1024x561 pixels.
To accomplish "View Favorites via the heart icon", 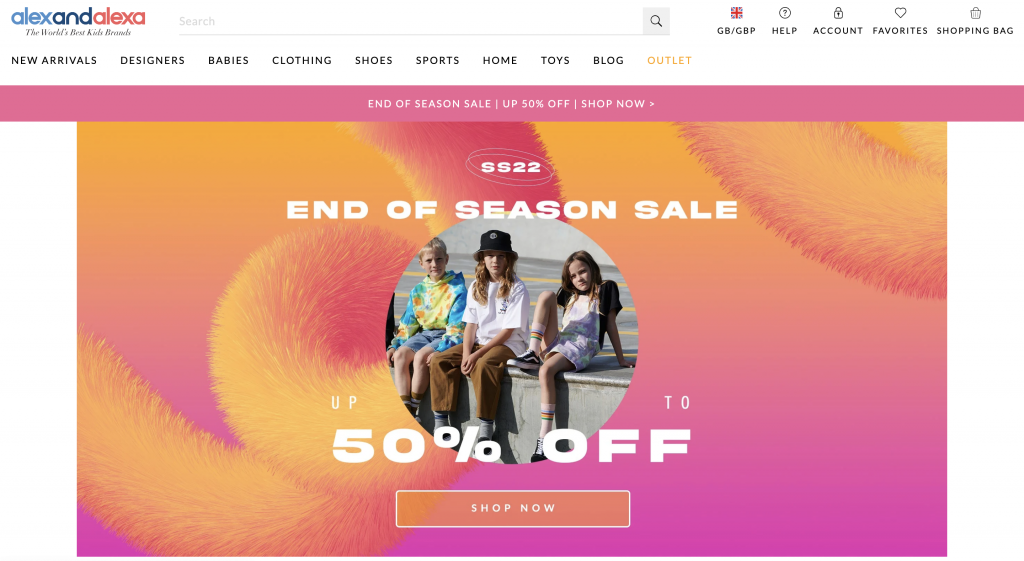I will (x=901, y=12).
